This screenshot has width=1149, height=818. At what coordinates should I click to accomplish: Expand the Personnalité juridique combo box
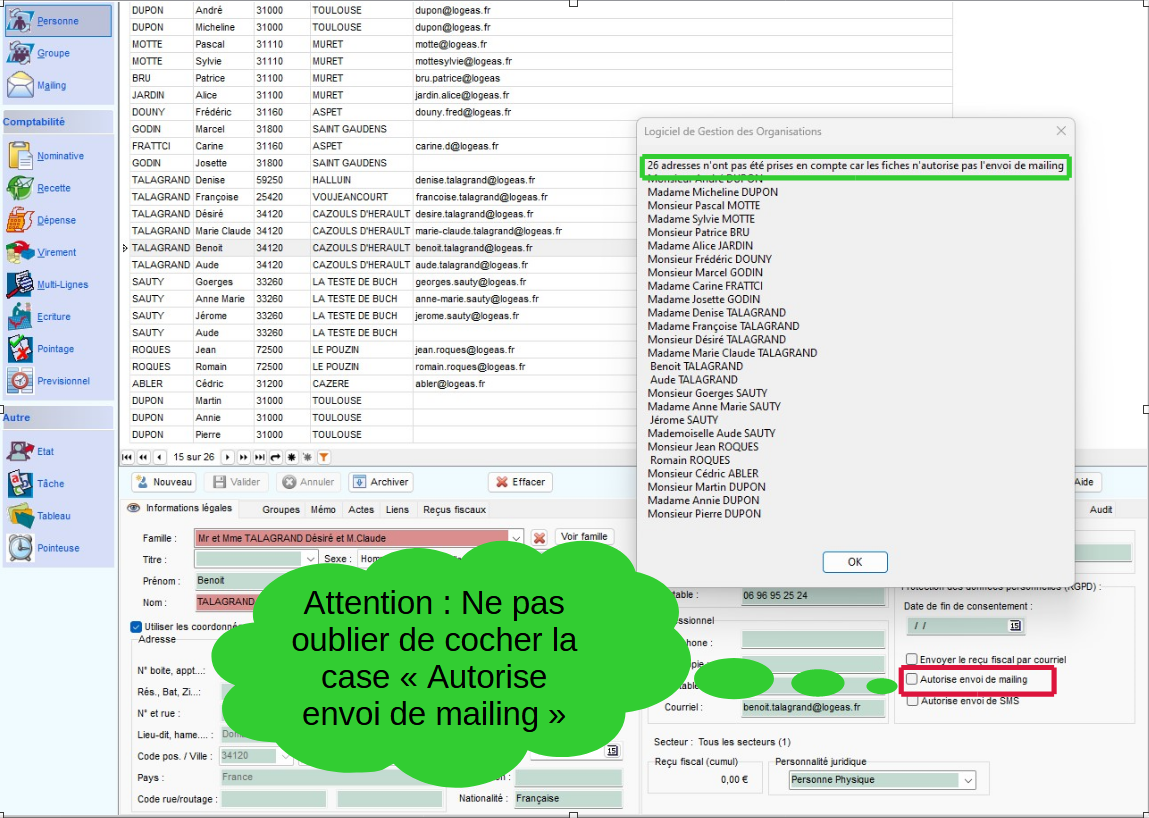pos(968,780)
